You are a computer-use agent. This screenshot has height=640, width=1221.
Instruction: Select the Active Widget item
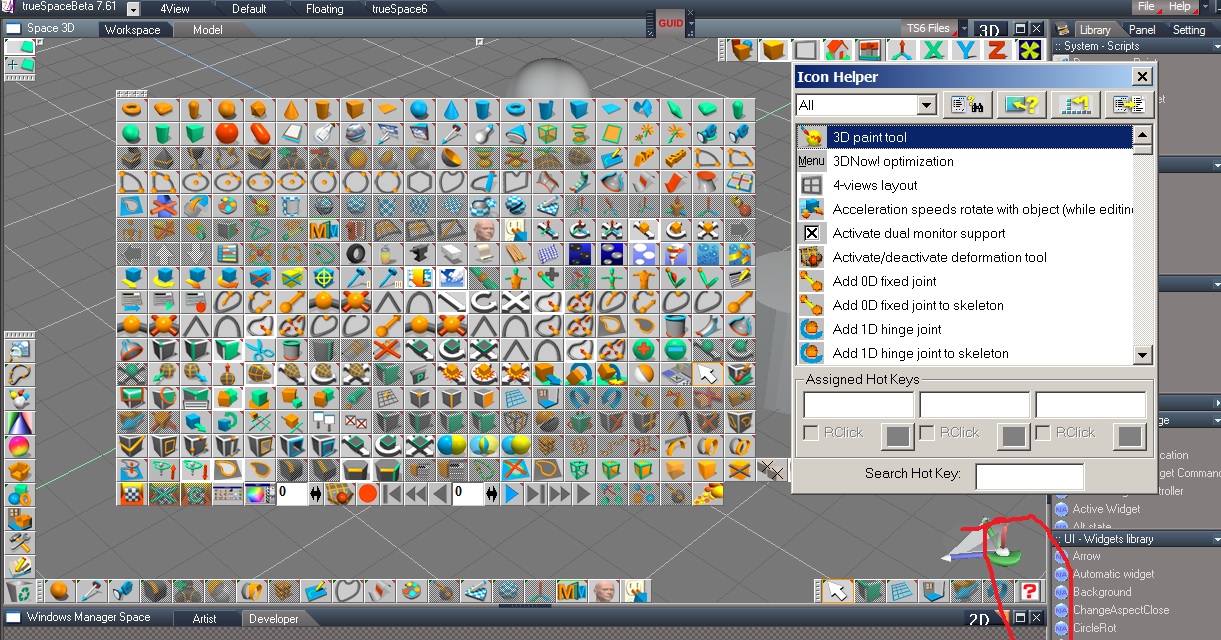pyautogui.click(x=1107, y=509)
